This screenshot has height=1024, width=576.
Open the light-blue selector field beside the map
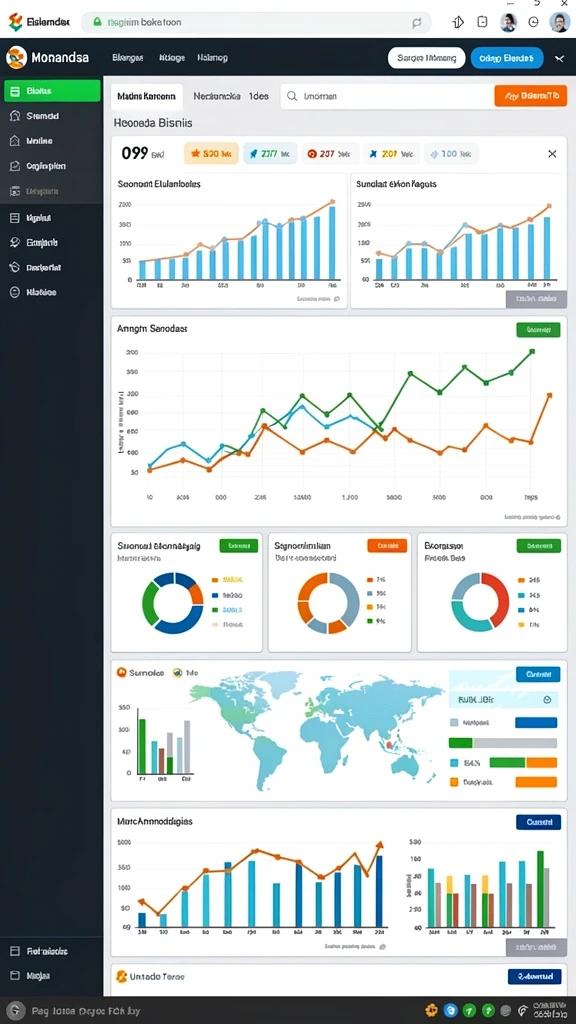click(x=504, y=699)
